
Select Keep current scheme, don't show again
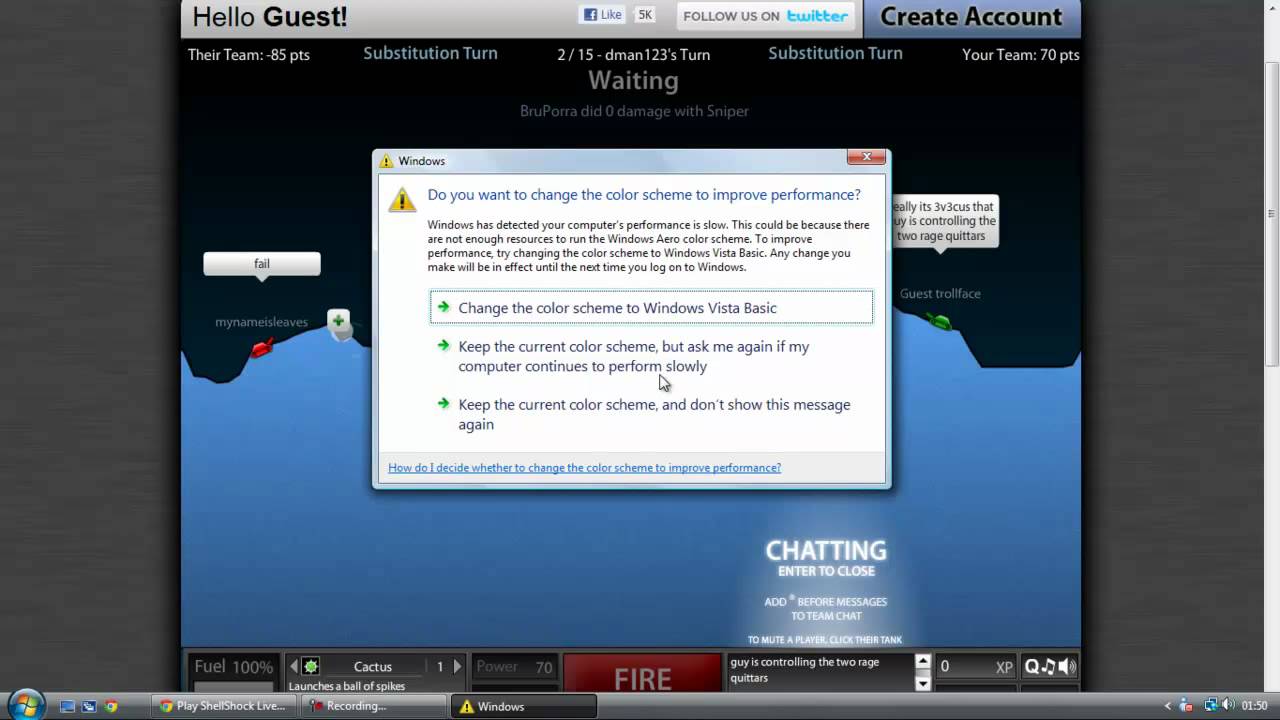pos(651,414)
